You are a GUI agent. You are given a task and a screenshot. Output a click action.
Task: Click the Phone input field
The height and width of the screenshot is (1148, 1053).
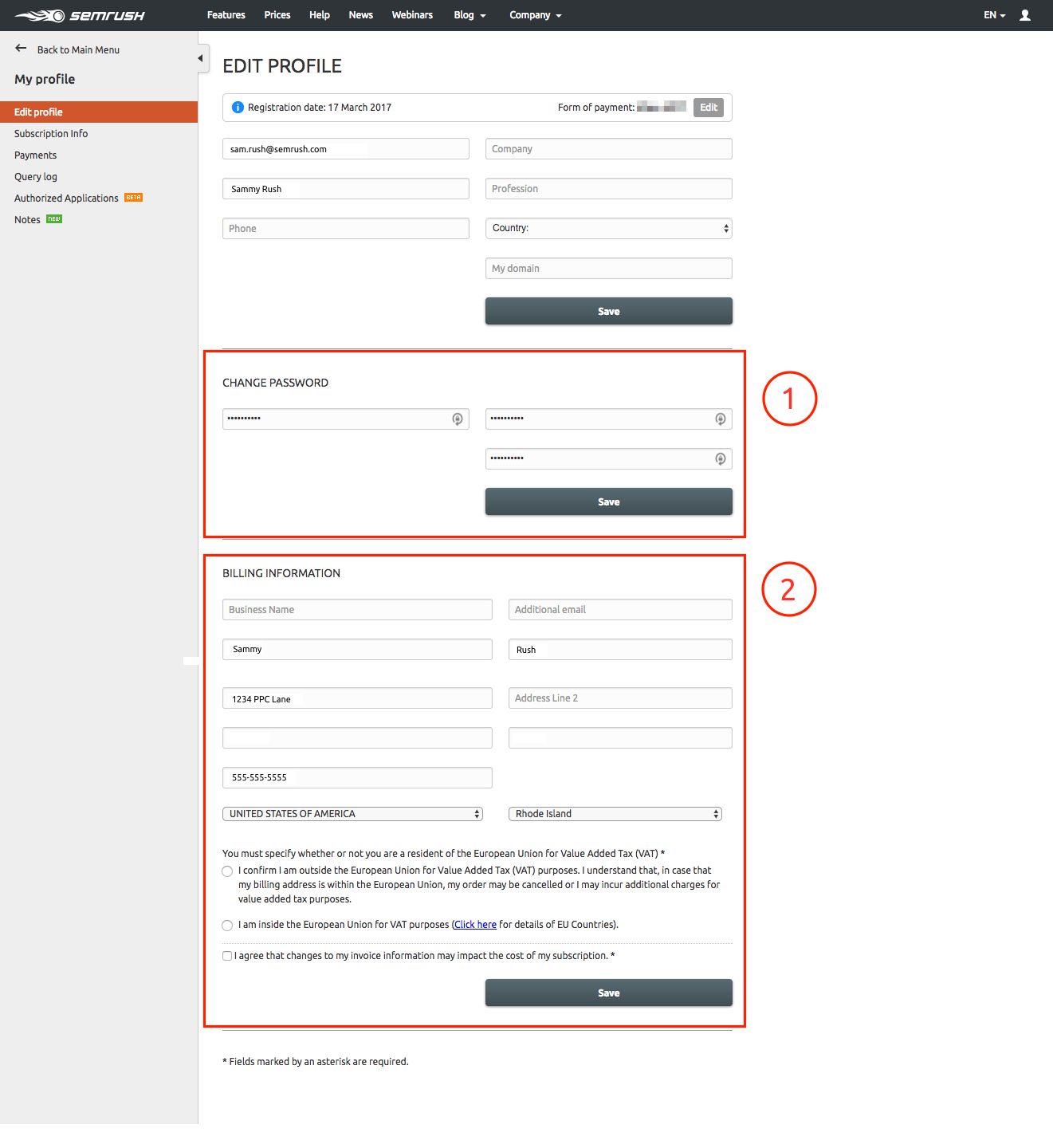click(x=346, y=229)
